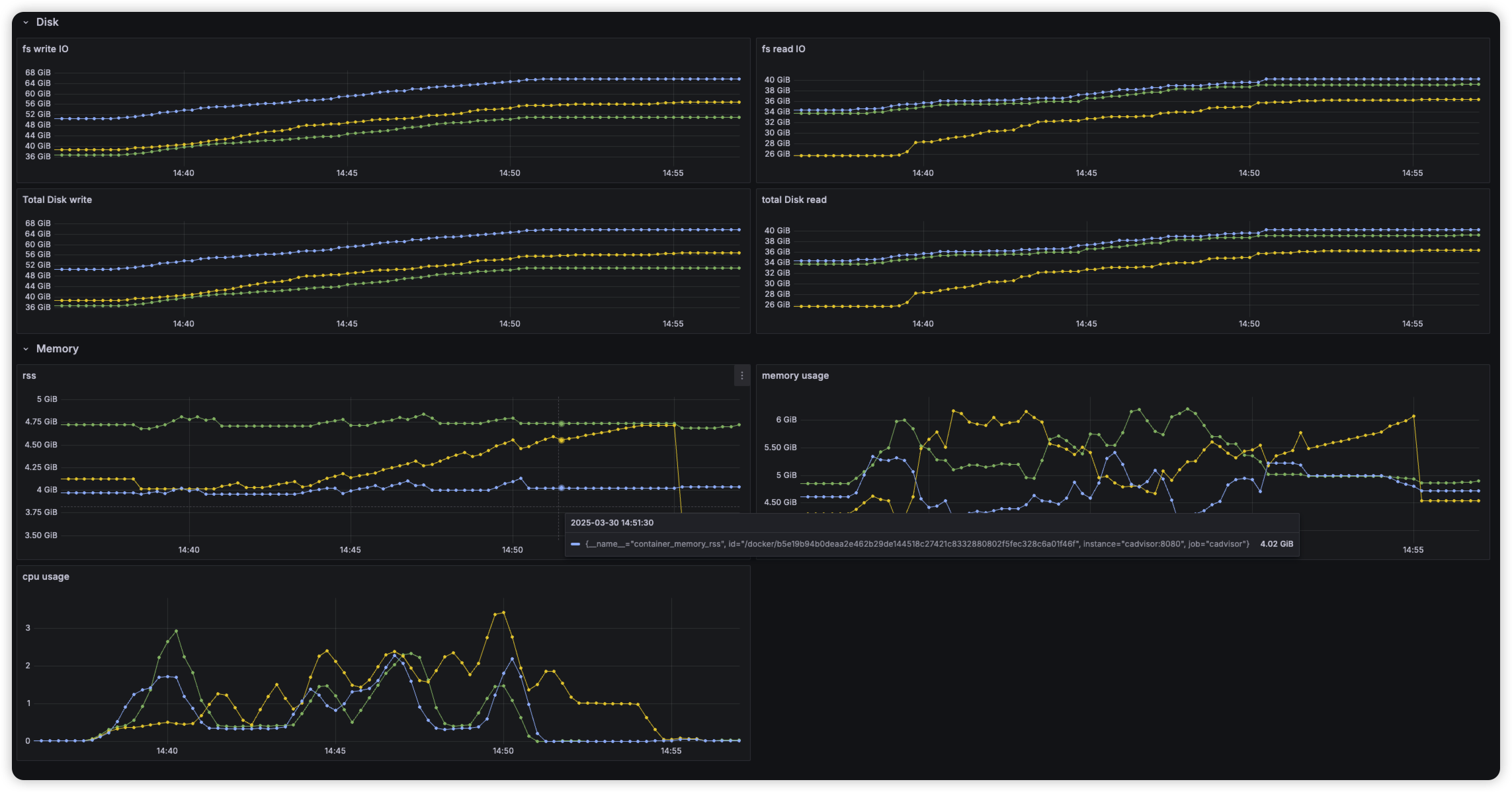
Task: Open the fs write IO panel title menu
Action: coord(45,49)
